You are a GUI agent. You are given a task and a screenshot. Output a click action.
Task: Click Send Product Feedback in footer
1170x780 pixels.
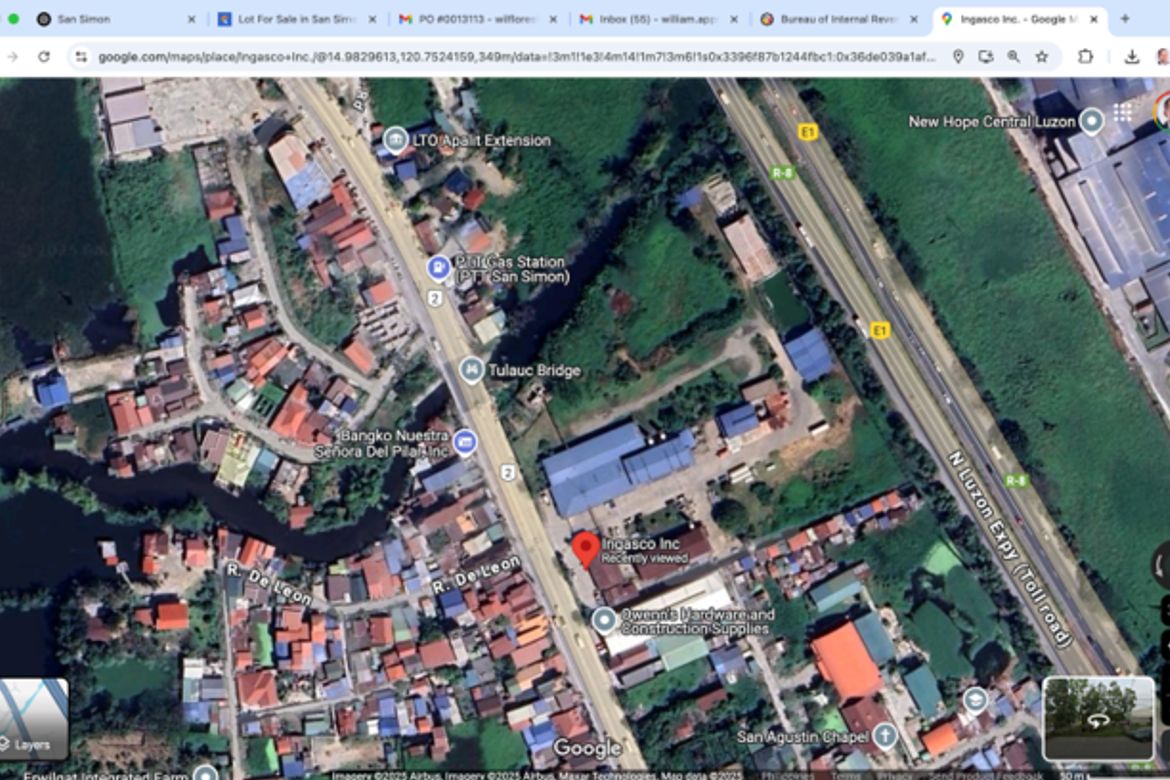pos(985,776)
